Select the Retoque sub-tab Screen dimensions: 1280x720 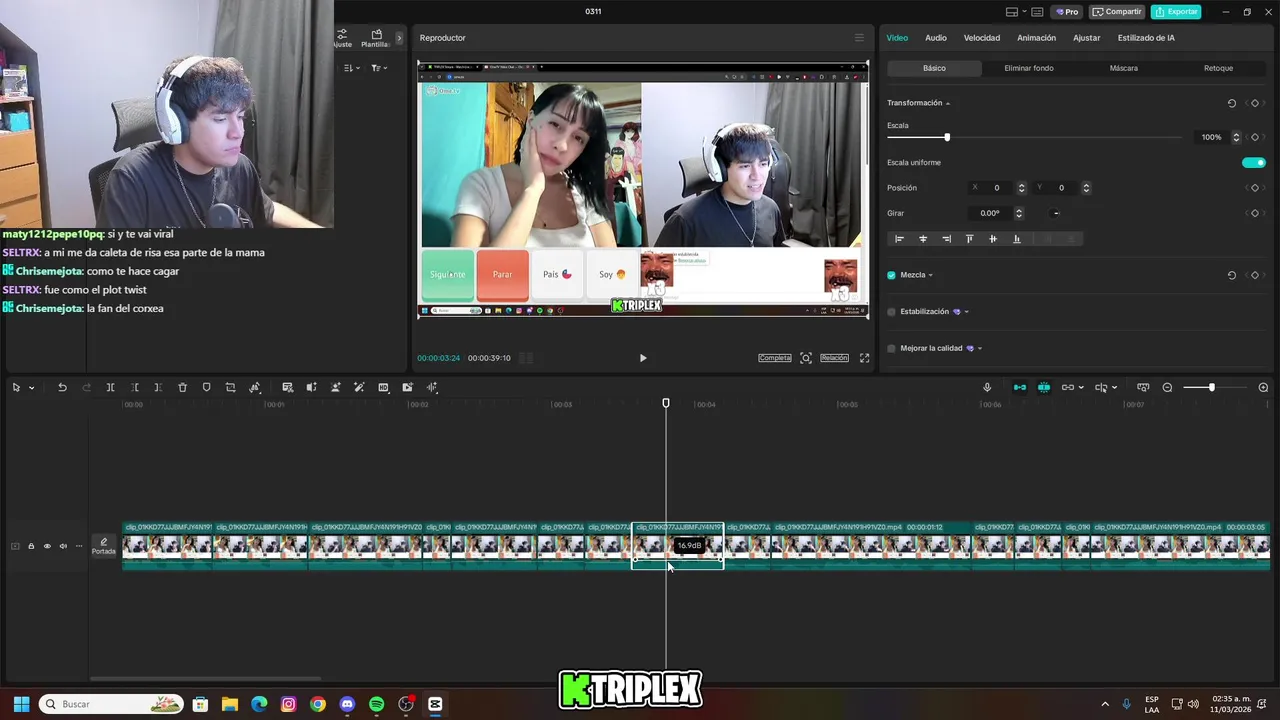1218,68
